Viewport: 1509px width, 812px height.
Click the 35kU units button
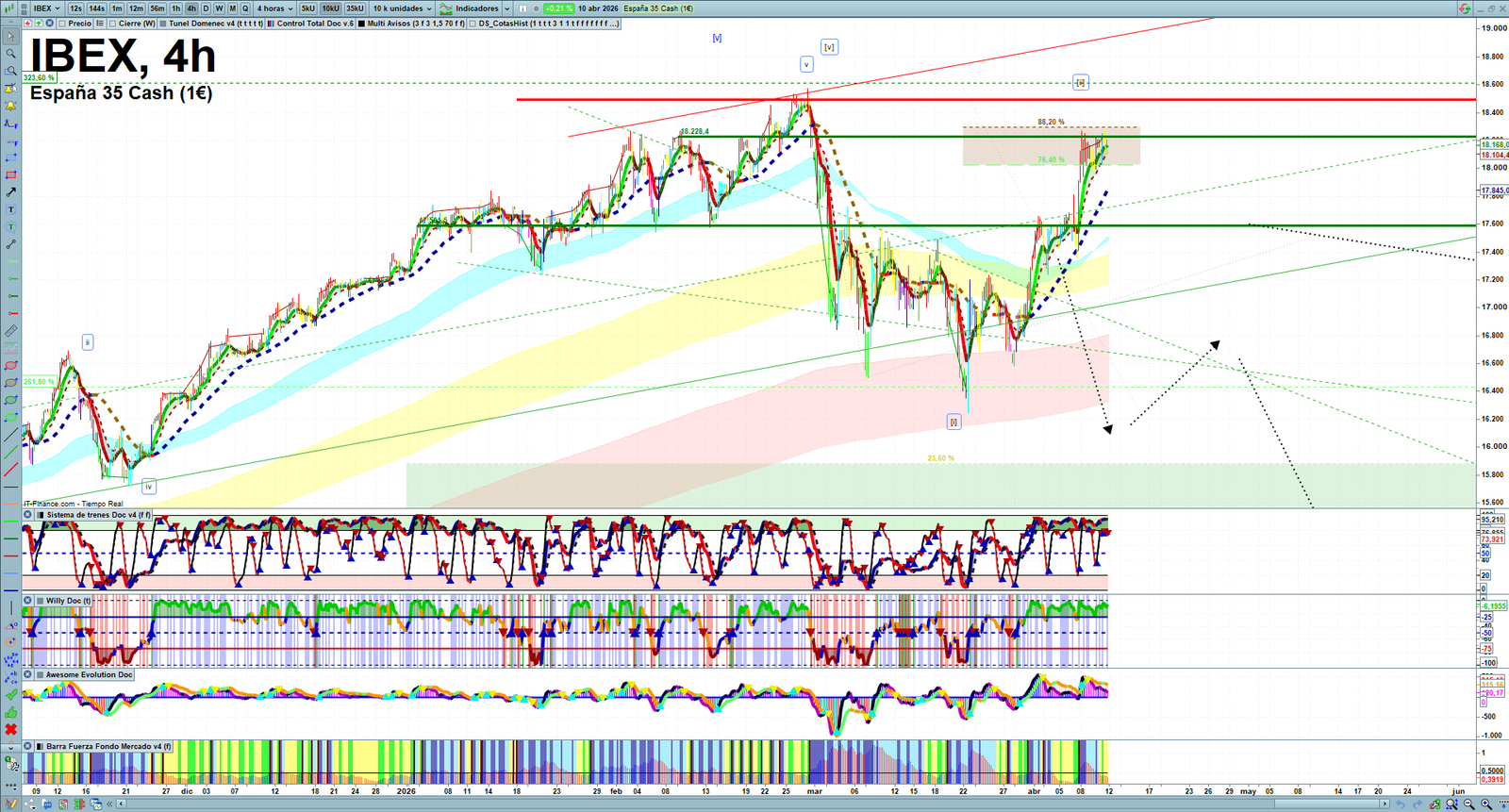tap(355, 8)
